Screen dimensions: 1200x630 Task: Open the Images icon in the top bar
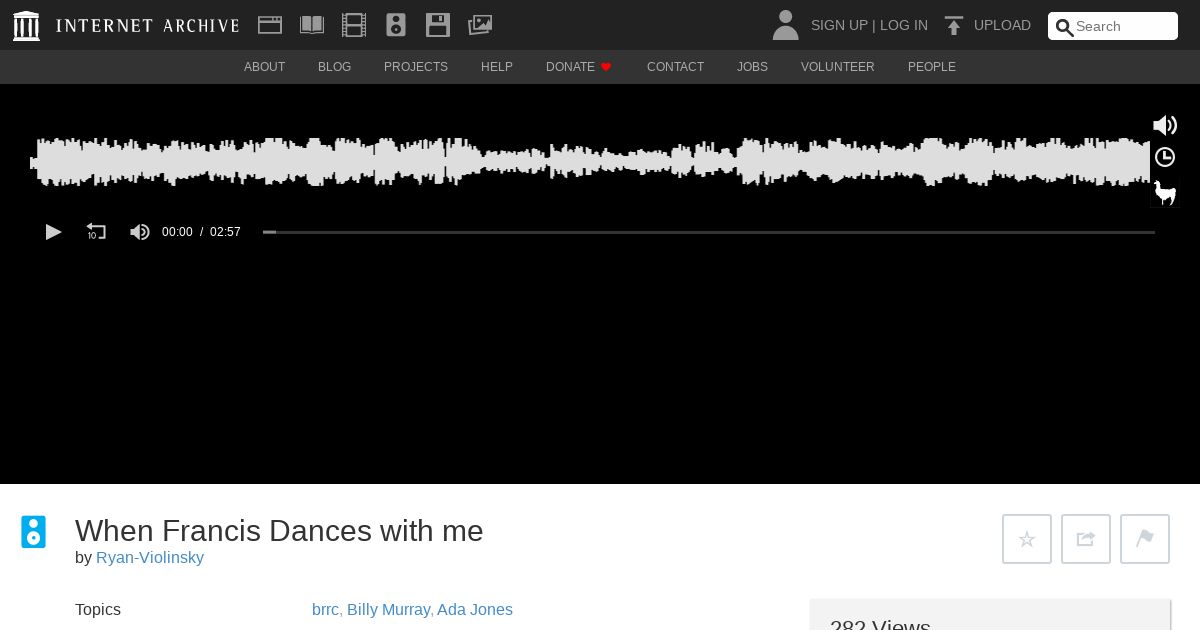coord(480,25)
